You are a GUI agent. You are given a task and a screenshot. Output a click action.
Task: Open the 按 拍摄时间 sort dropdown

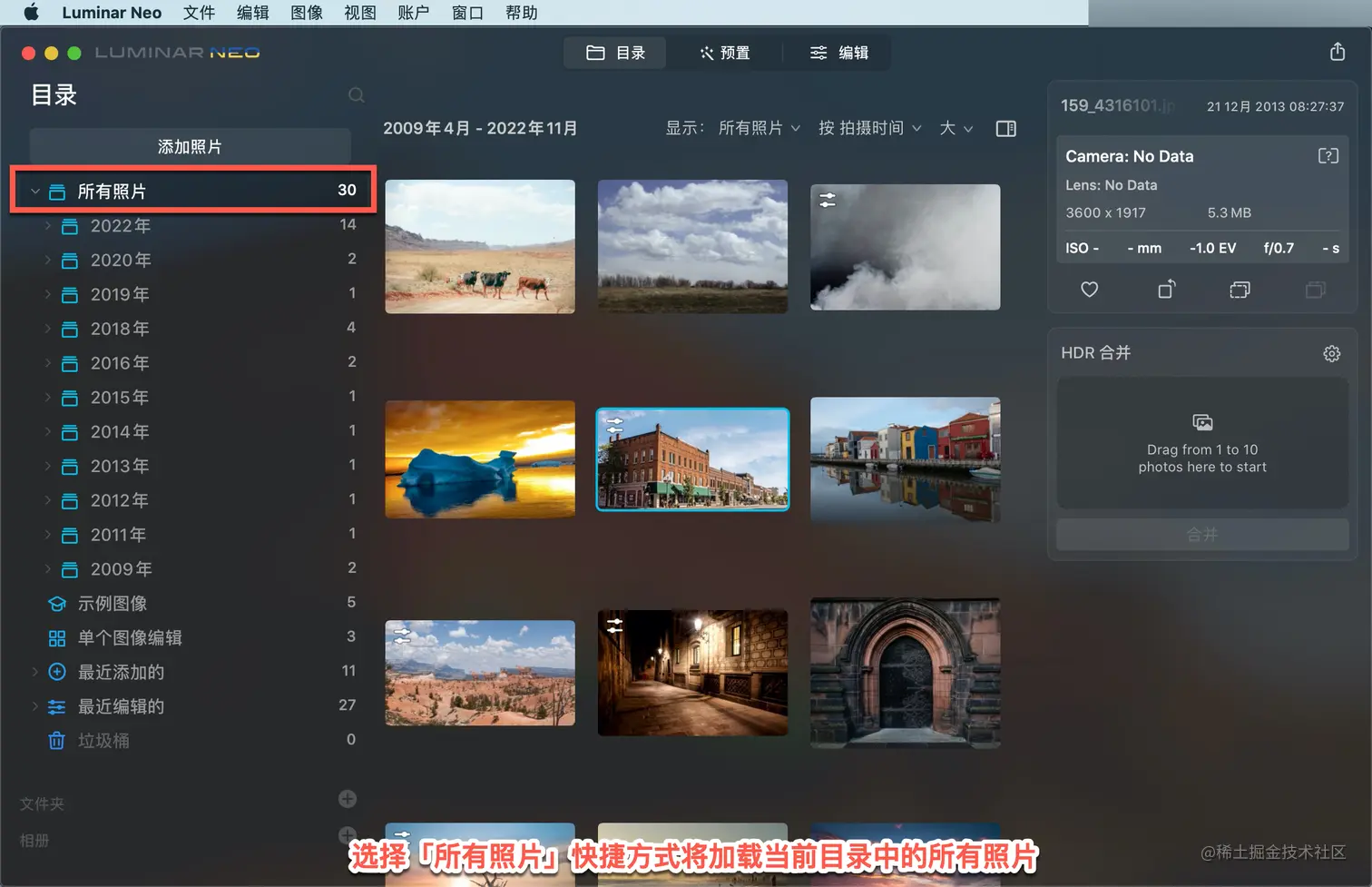pyautogui.click(x=870, y=128)
